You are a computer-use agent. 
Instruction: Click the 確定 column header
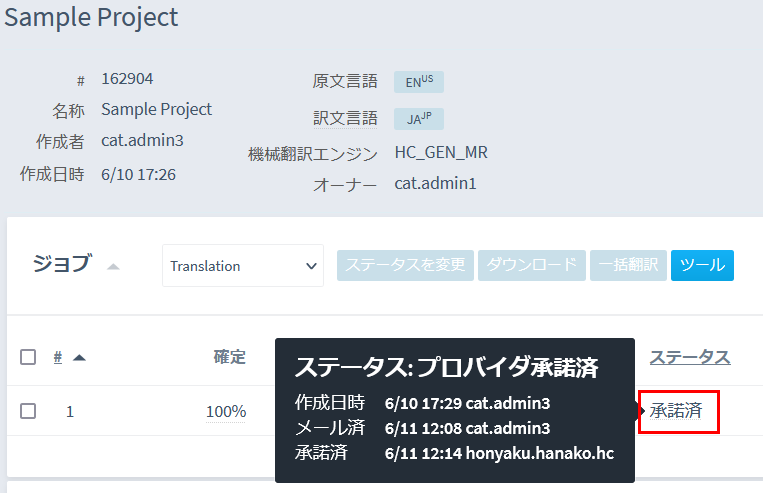click(x=229, y=357)
